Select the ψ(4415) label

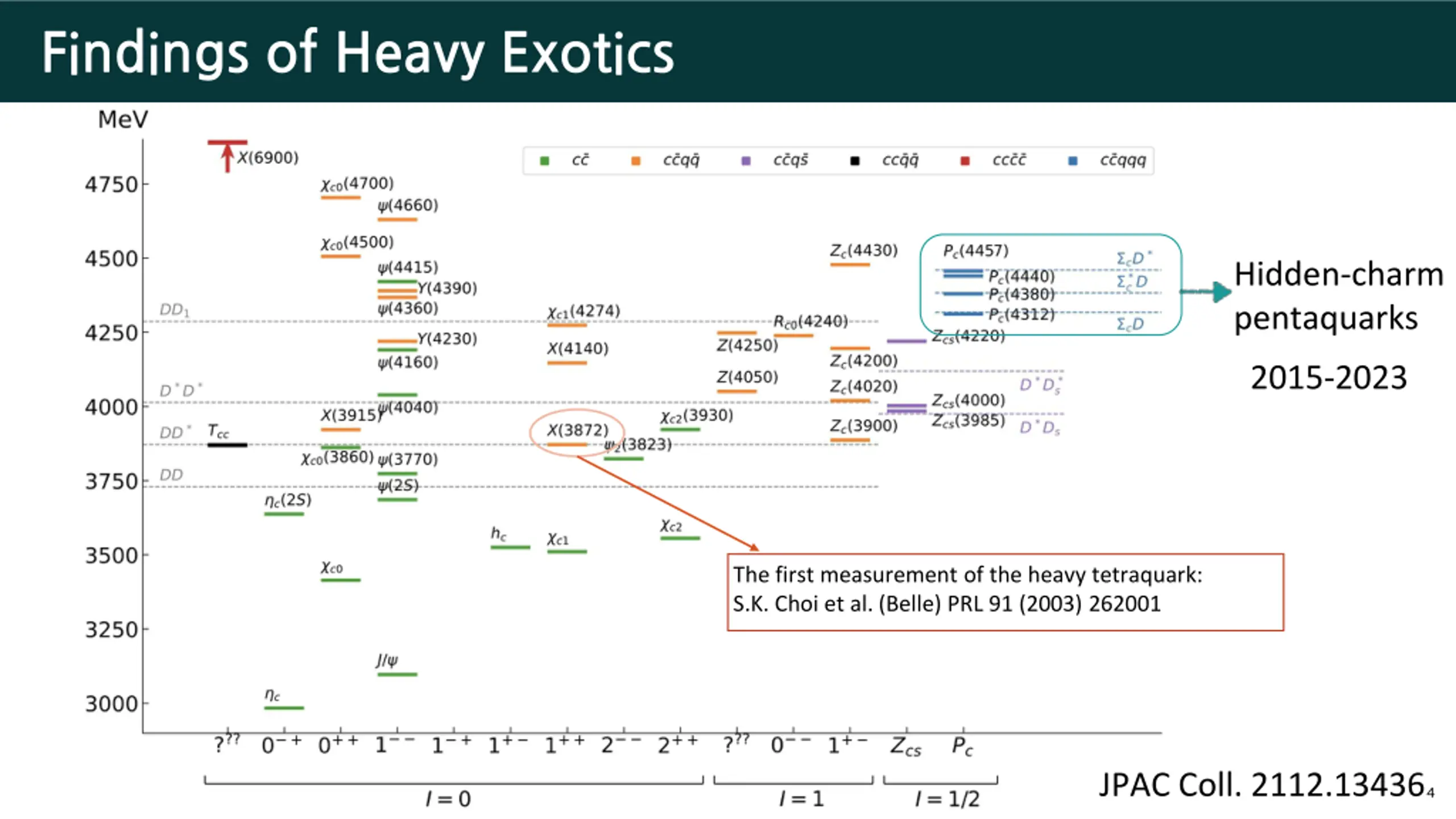coord(408,267)
